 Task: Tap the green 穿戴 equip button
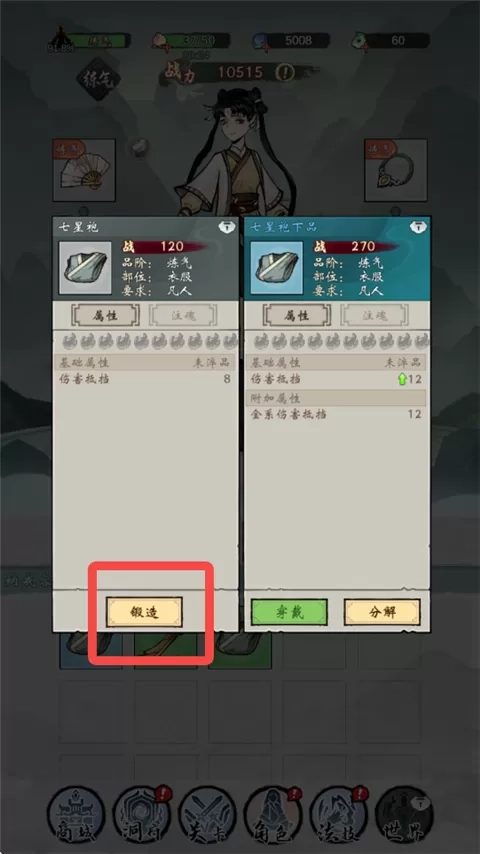[x=289, y=612]
